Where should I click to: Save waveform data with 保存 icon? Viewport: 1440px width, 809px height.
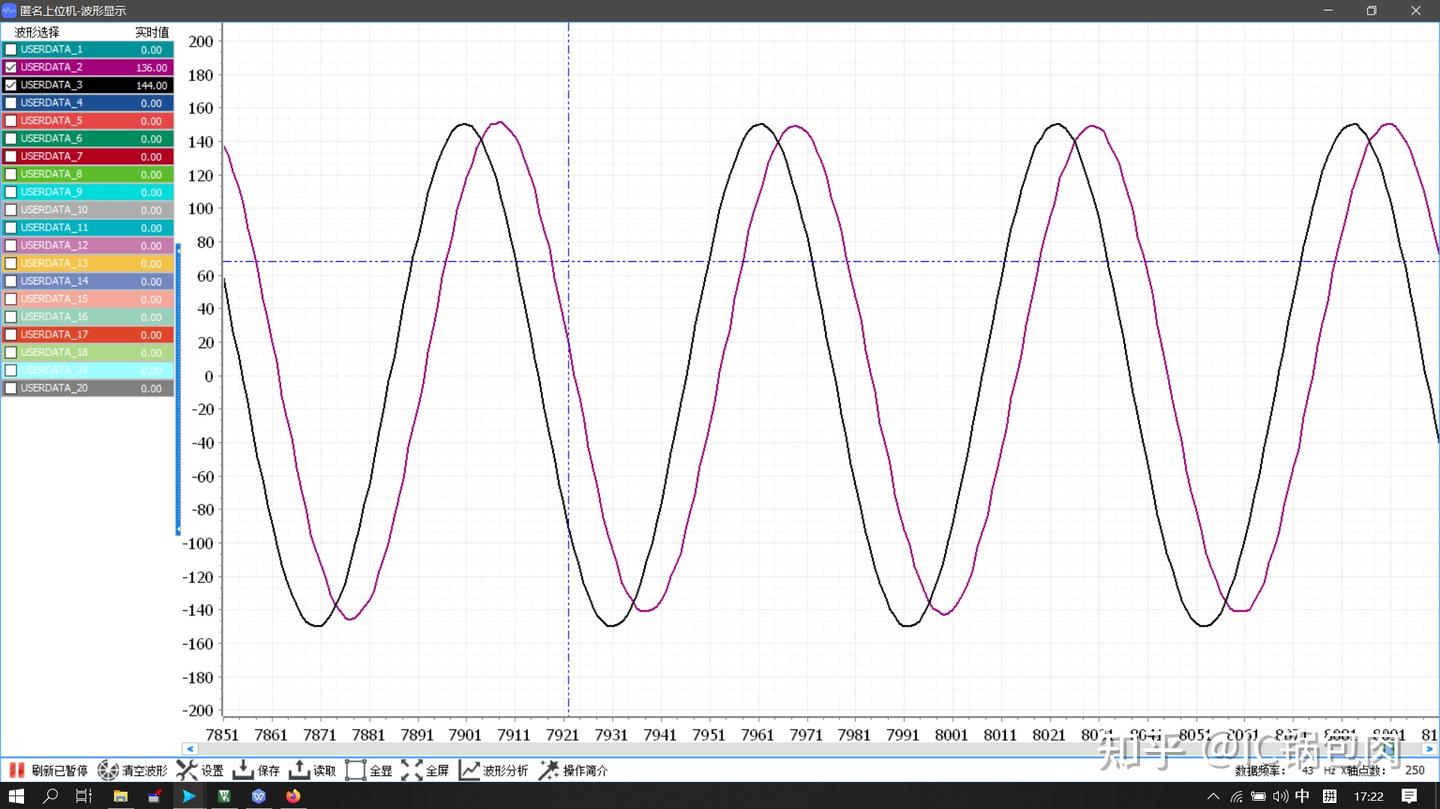pyautogui.click(x=243, y=770)
